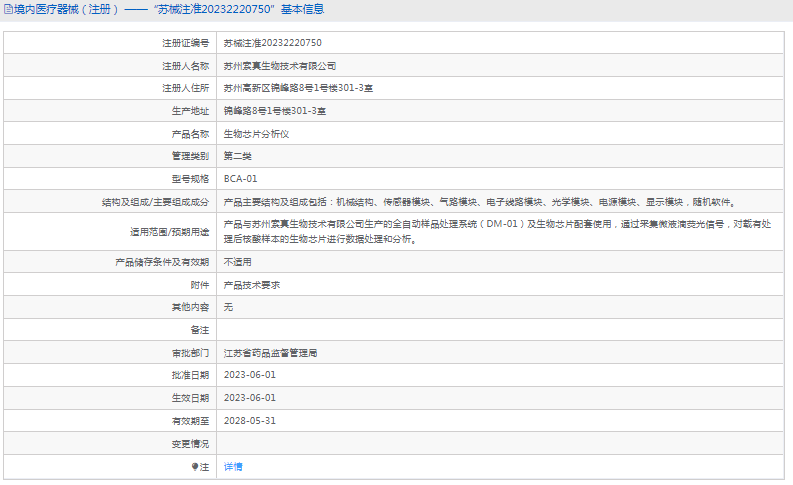Select registrant name 苏州宾真生物技术有限公司

280,66
